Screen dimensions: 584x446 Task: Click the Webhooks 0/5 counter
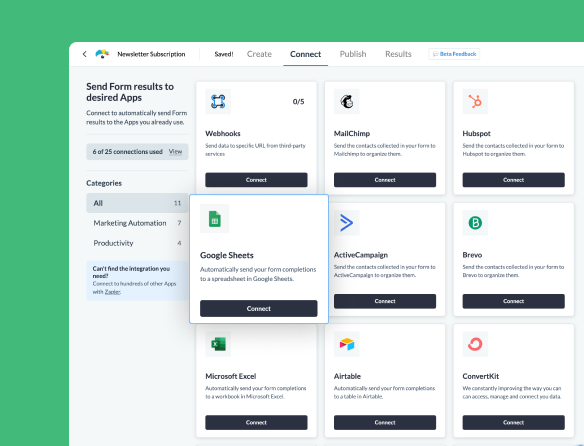[x=298, y=101]
